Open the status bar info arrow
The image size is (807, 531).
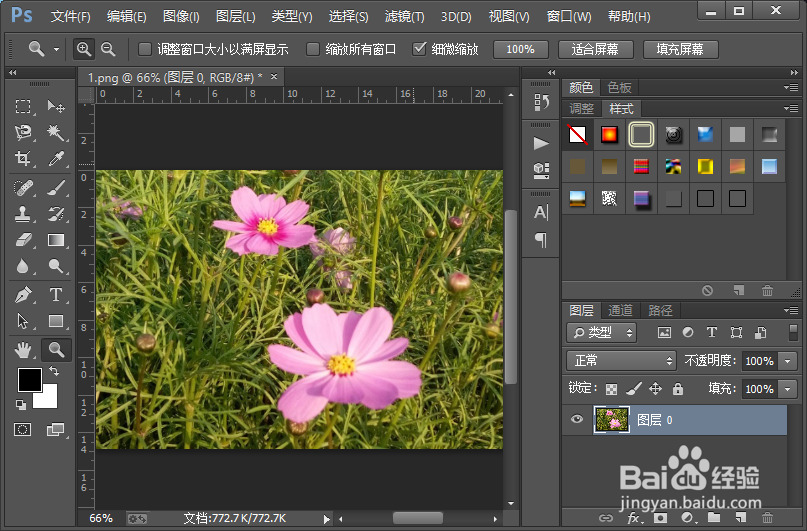pyautogui.click(x=326, y=519)
